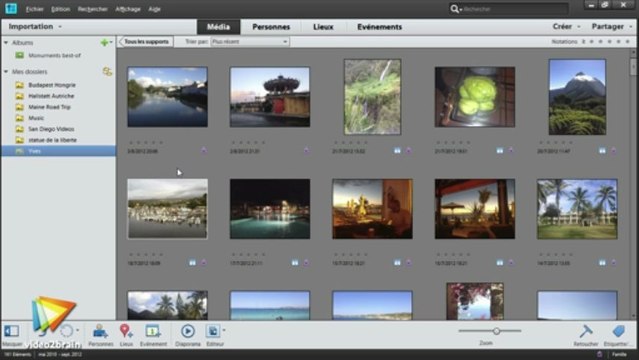
Task: Switch to the Evénements tab
Action: [x=379, y=27]
